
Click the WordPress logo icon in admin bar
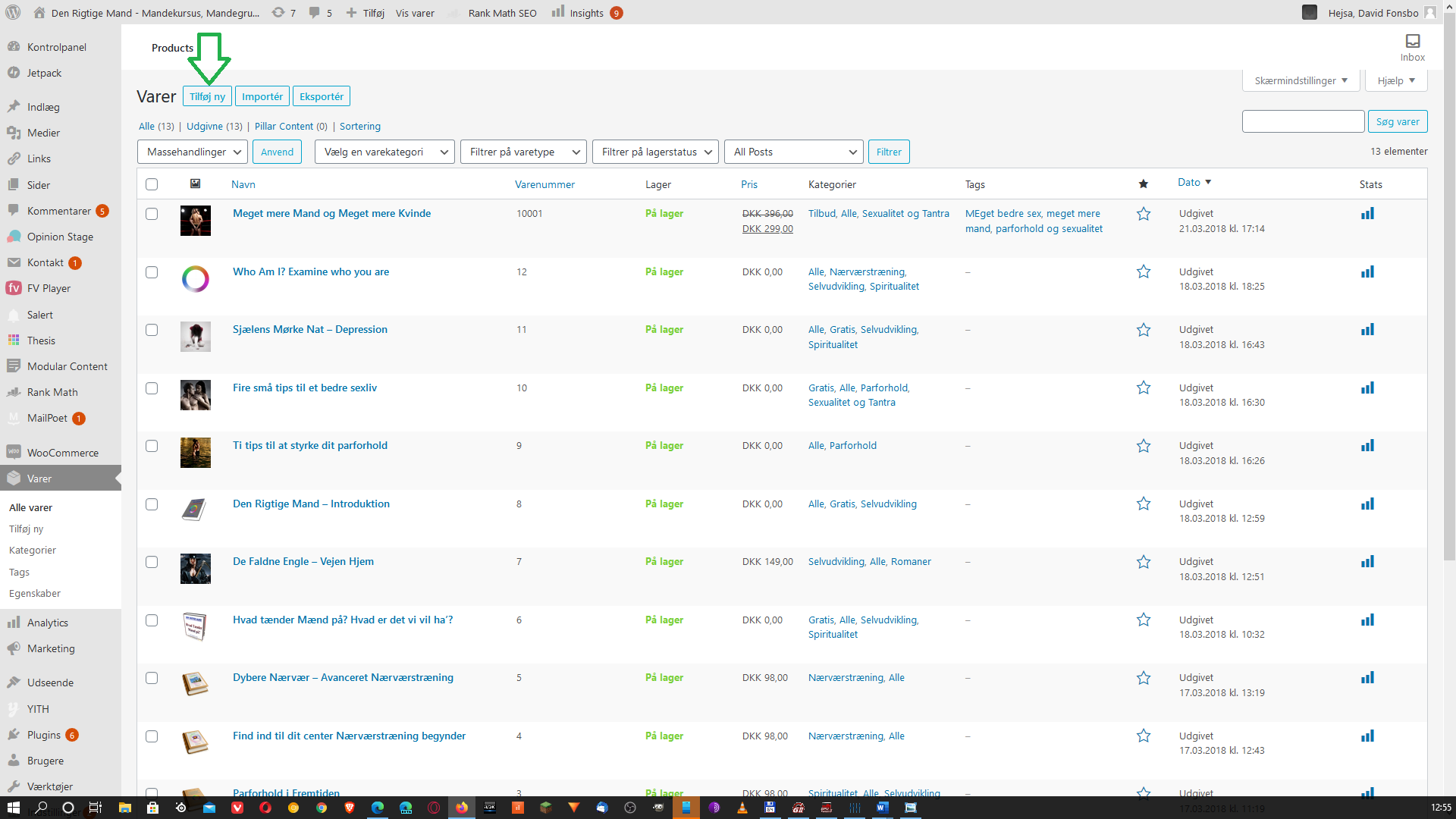click(13, 12)
